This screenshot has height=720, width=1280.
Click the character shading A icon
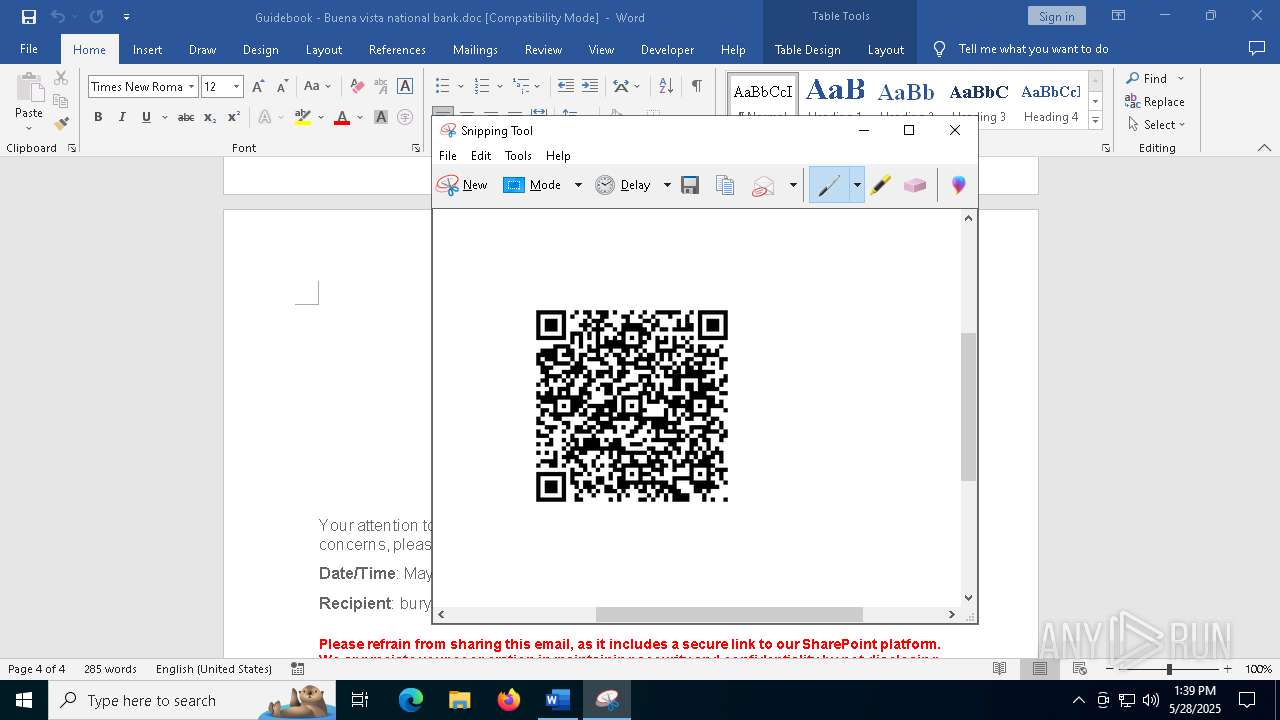click(x=381, y=117)
